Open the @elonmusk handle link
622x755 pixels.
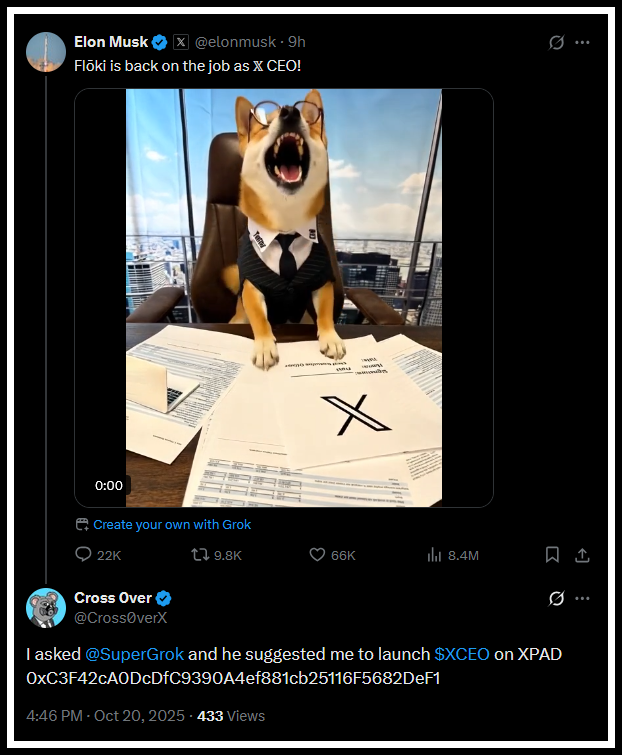coord(237,43)
